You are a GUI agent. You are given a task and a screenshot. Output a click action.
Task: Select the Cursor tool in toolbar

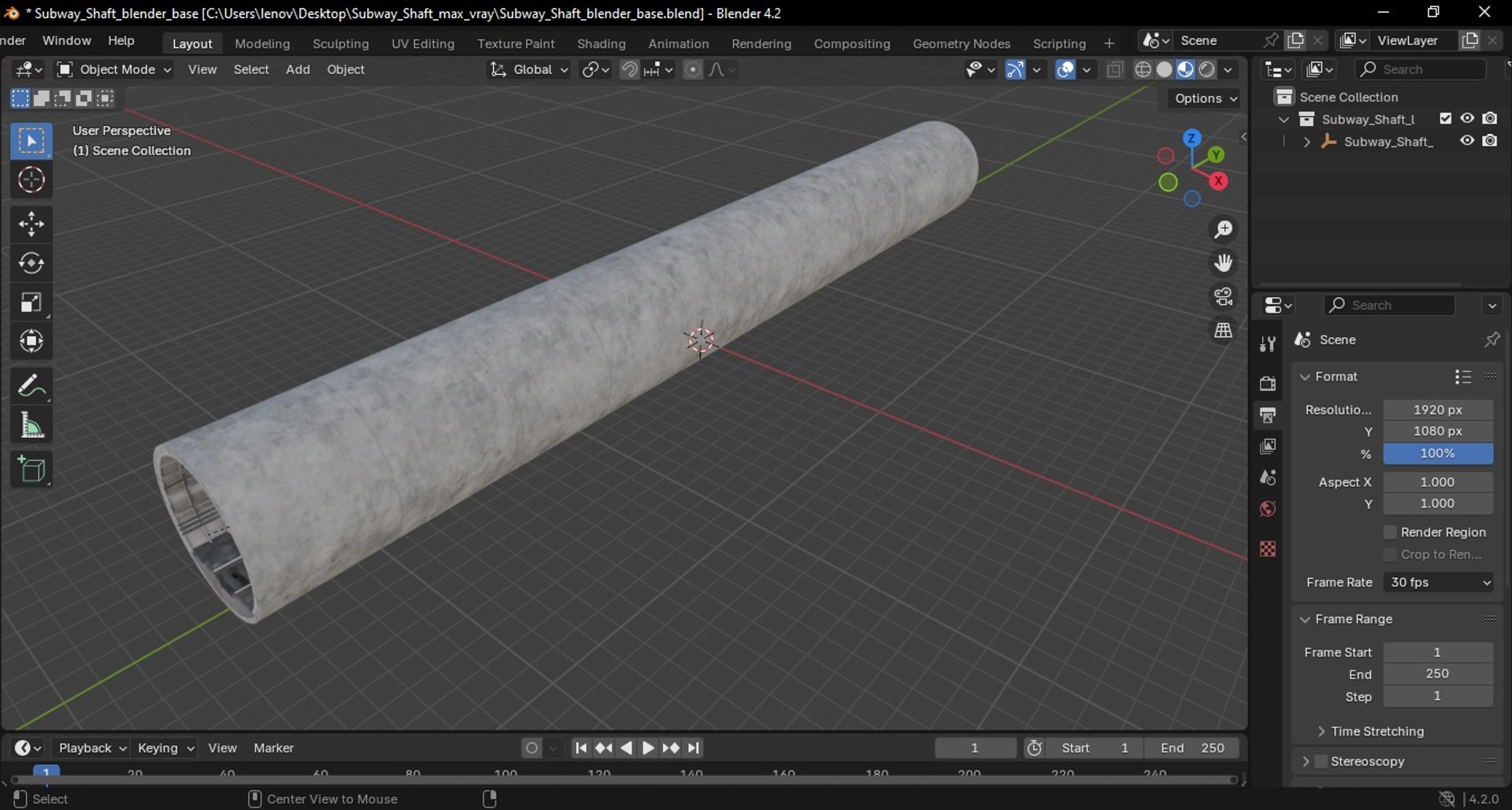(x=31, y=180)
